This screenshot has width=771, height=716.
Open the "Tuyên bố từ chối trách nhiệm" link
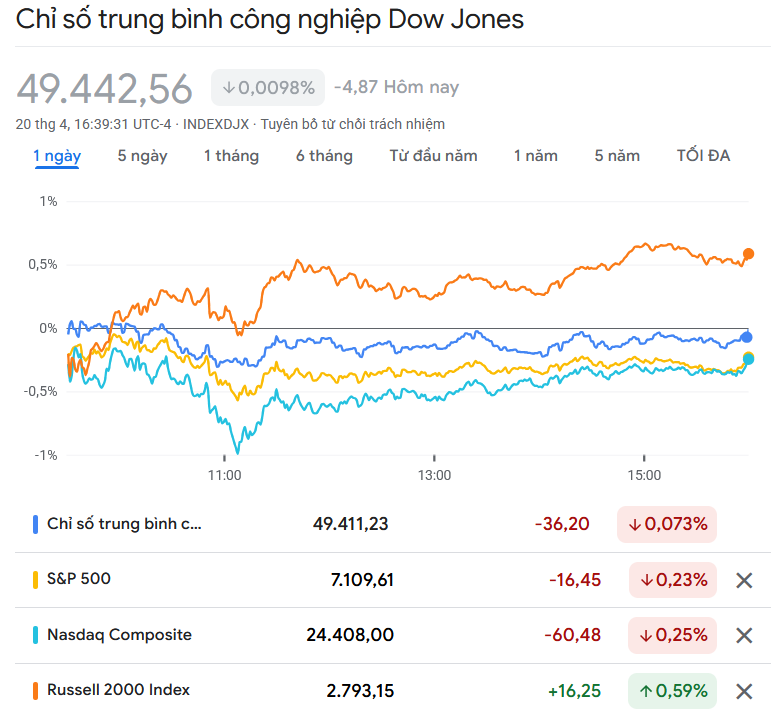click(x=353, y=124)
